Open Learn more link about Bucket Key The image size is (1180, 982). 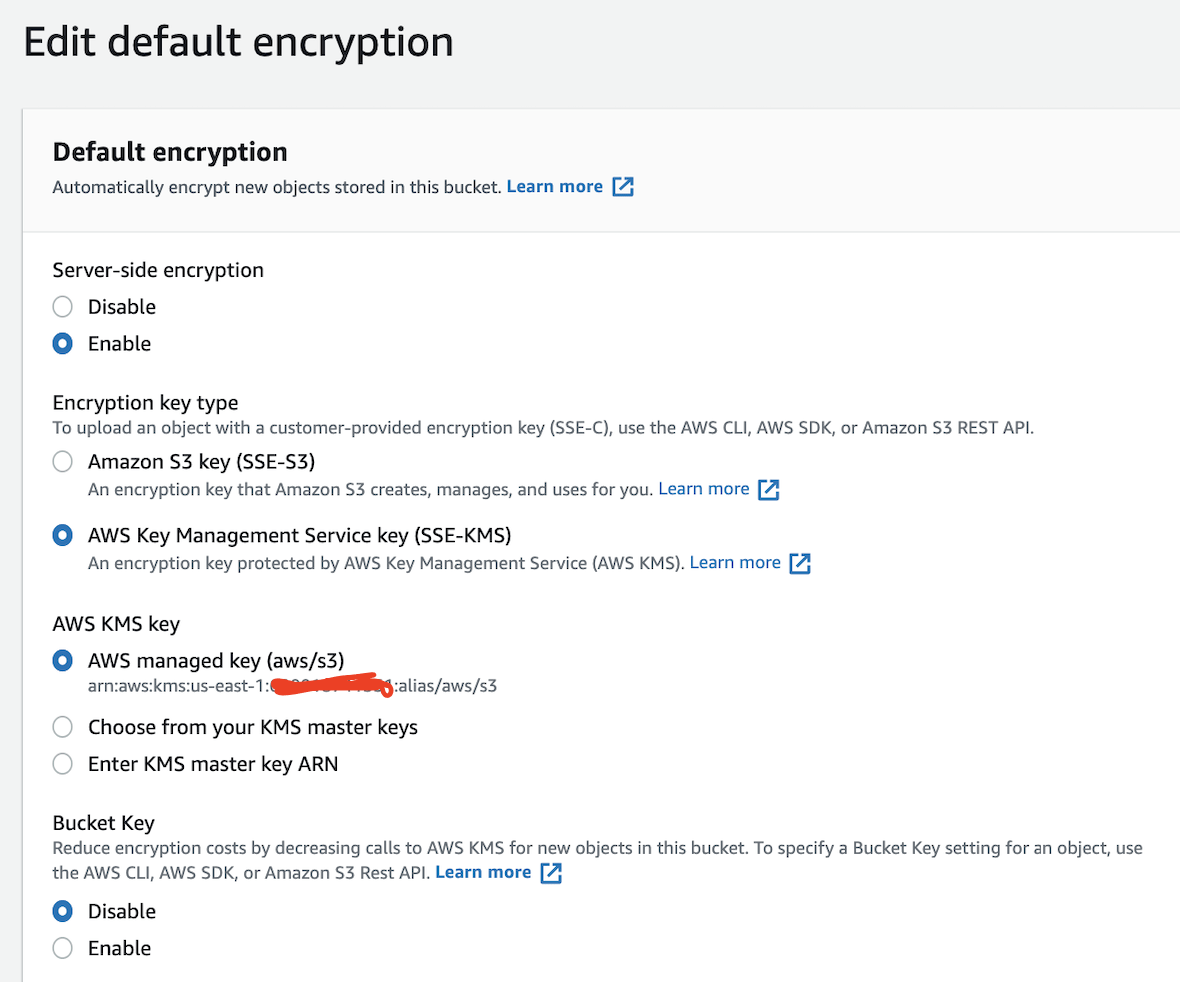483,872
